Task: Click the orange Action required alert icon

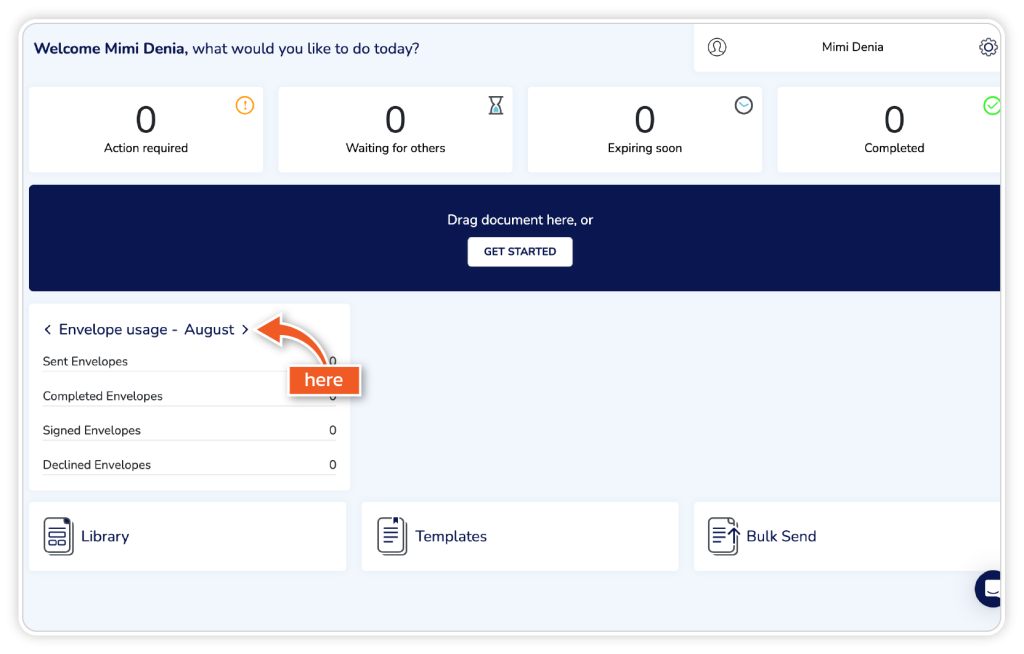Action: (245, 105)
